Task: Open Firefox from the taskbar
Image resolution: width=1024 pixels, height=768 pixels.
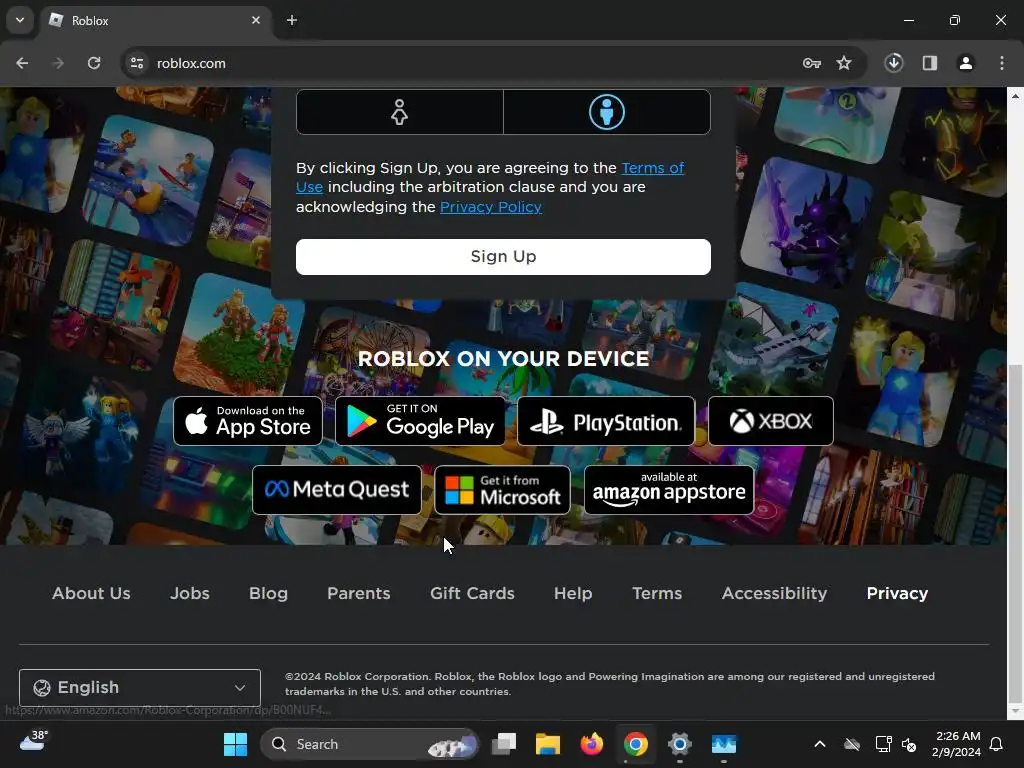Action: tap(592, 744)
